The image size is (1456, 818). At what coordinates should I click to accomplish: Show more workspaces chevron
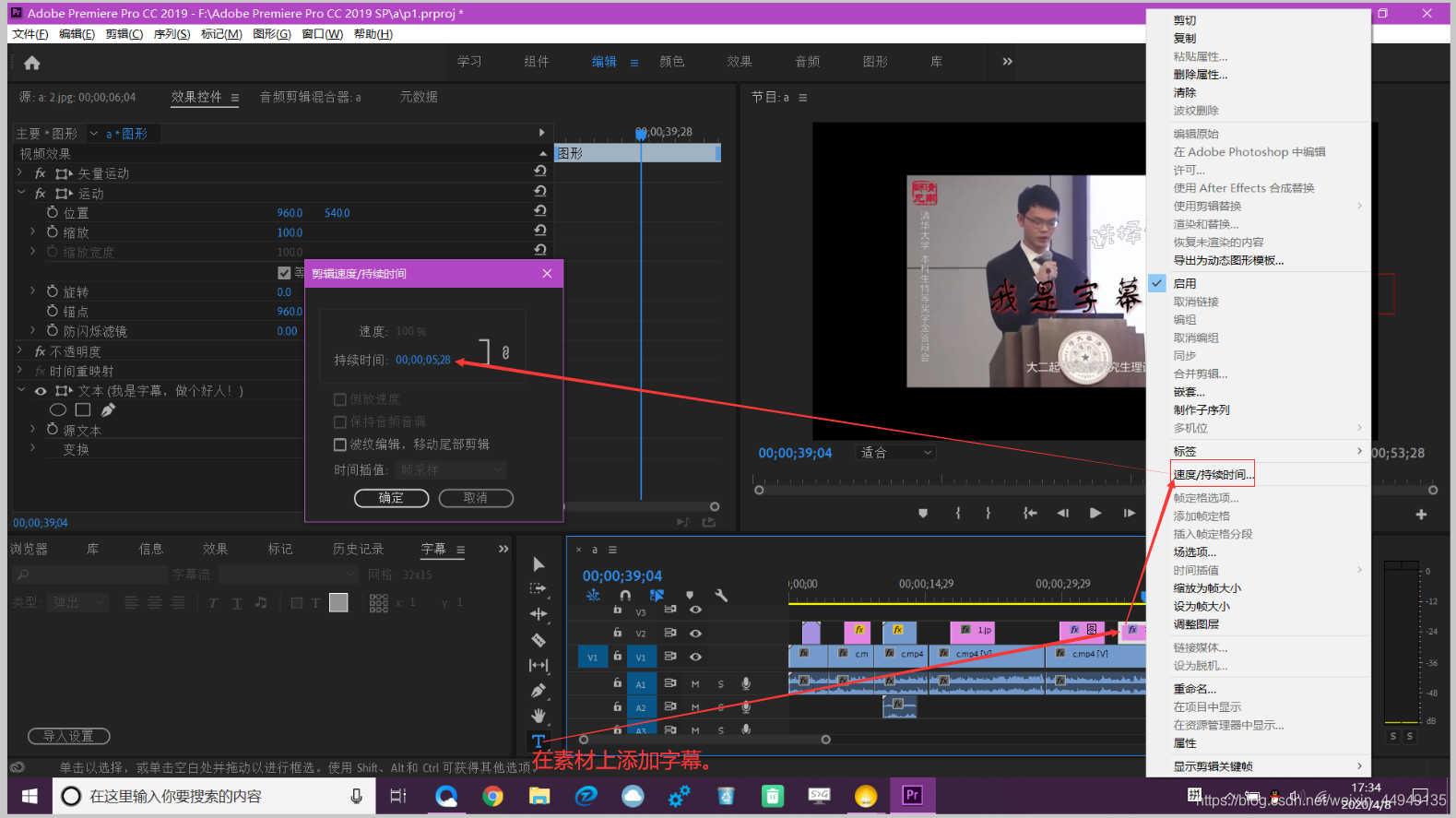1007,62
